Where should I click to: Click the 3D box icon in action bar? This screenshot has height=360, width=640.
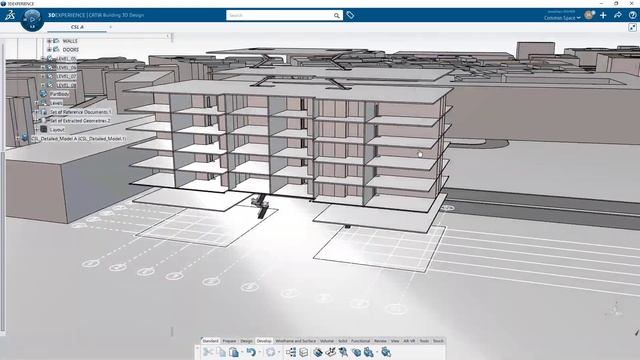click(x=304, y=352)
